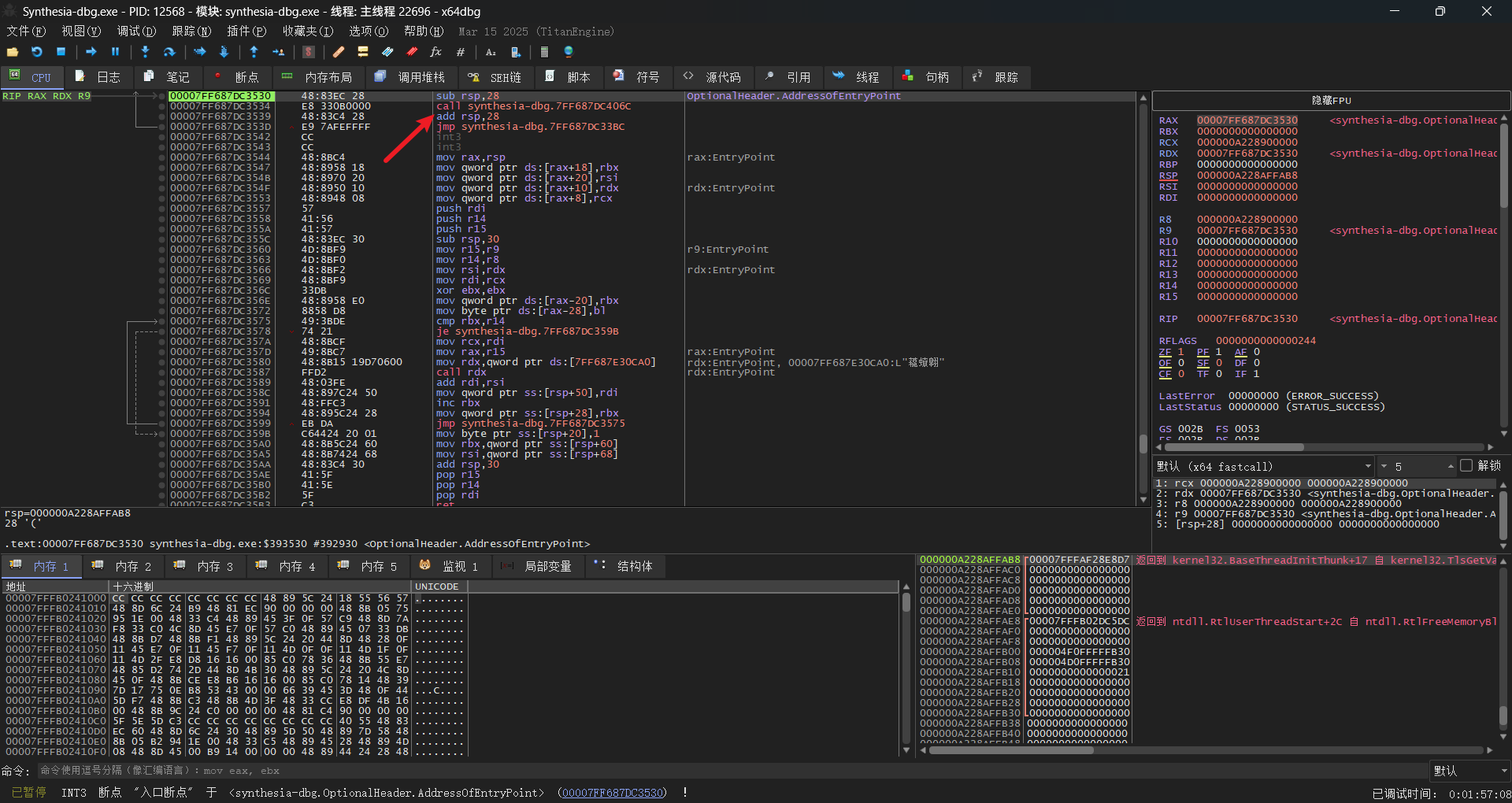The width and height of the screenshot is (1512, 803).
Task: Click the command input field
Action: 732,771
